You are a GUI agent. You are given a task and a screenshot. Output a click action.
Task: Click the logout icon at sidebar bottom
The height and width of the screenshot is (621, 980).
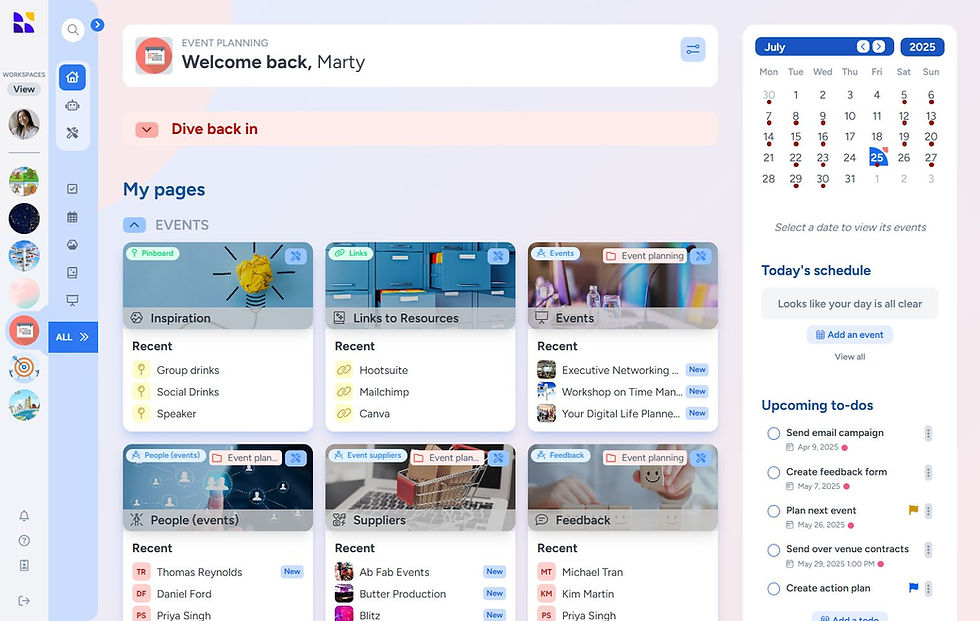[24, 601]
